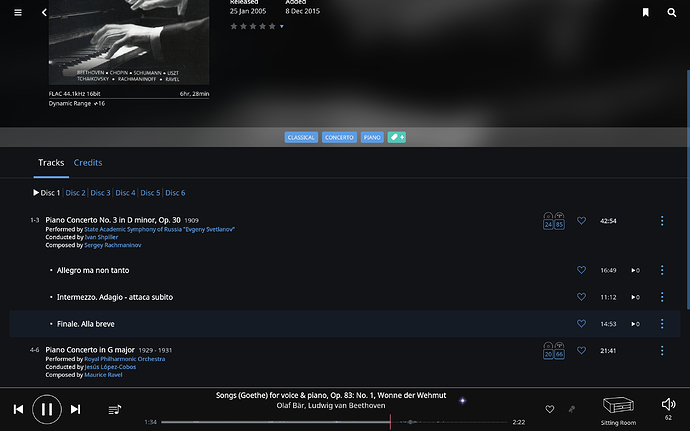
Task: Open more options for Piano Concerto No. 3
Action: (662, 221)
